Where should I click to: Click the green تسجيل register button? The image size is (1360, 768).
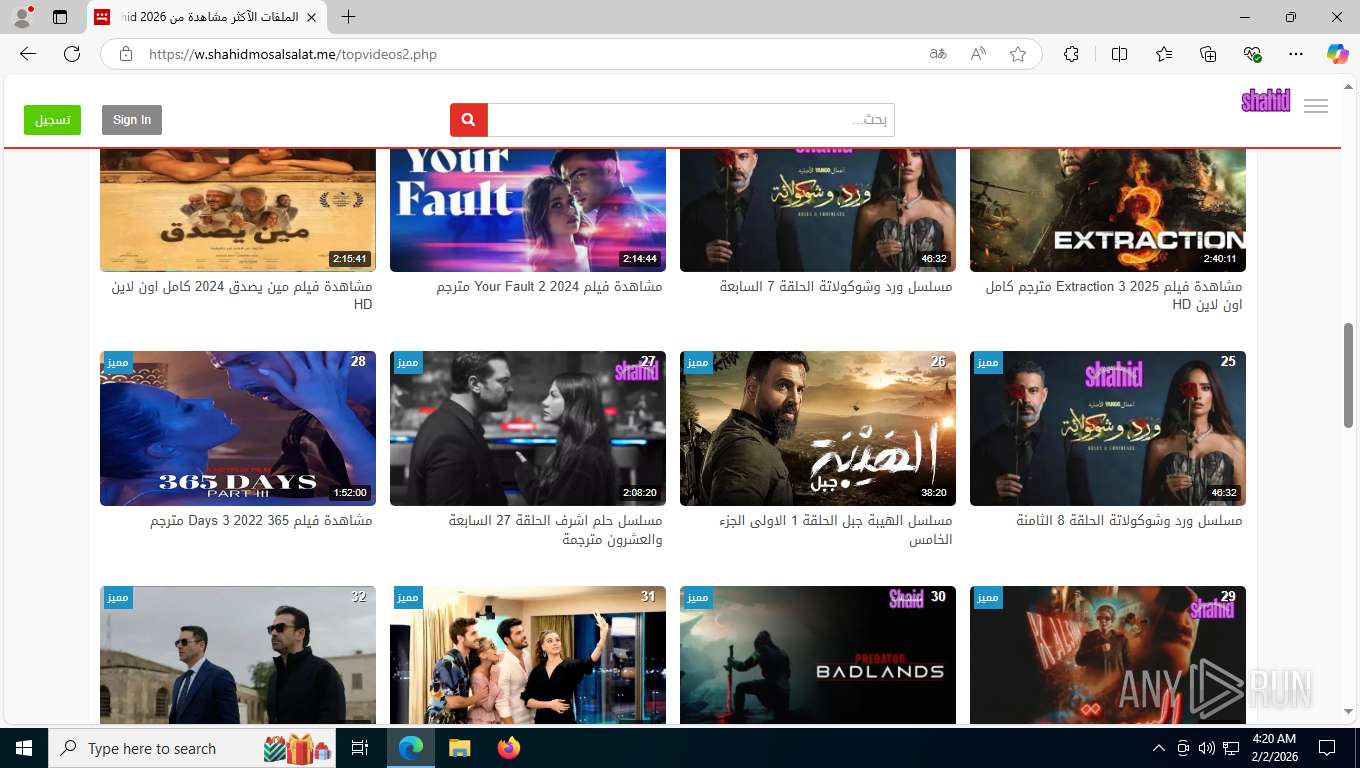[x=53, y=120]
